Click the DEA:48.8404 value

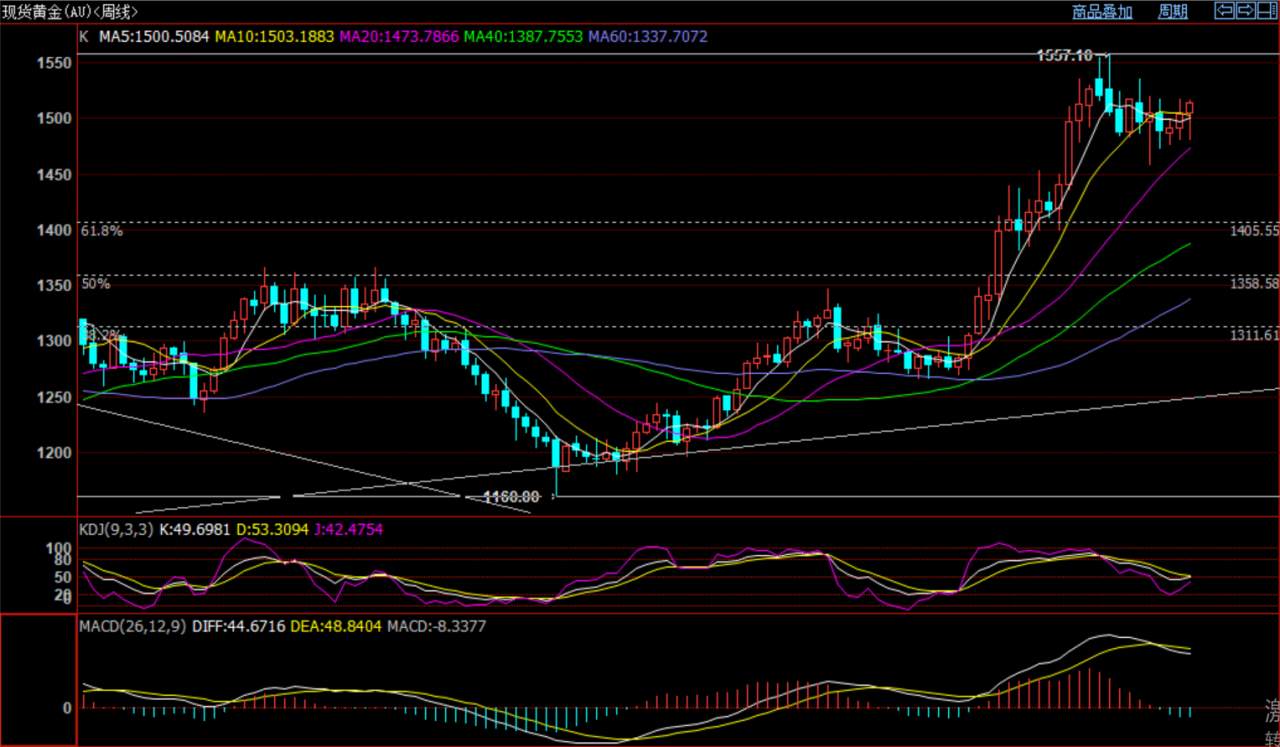coord(337,625)
